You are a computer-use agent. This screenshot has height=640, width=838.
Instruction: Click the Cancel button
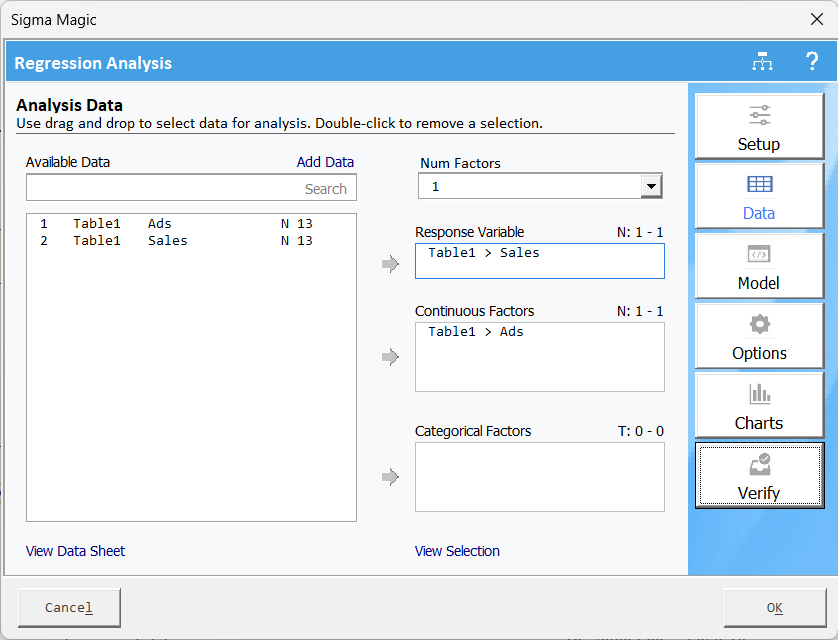[x=69, y=607]
